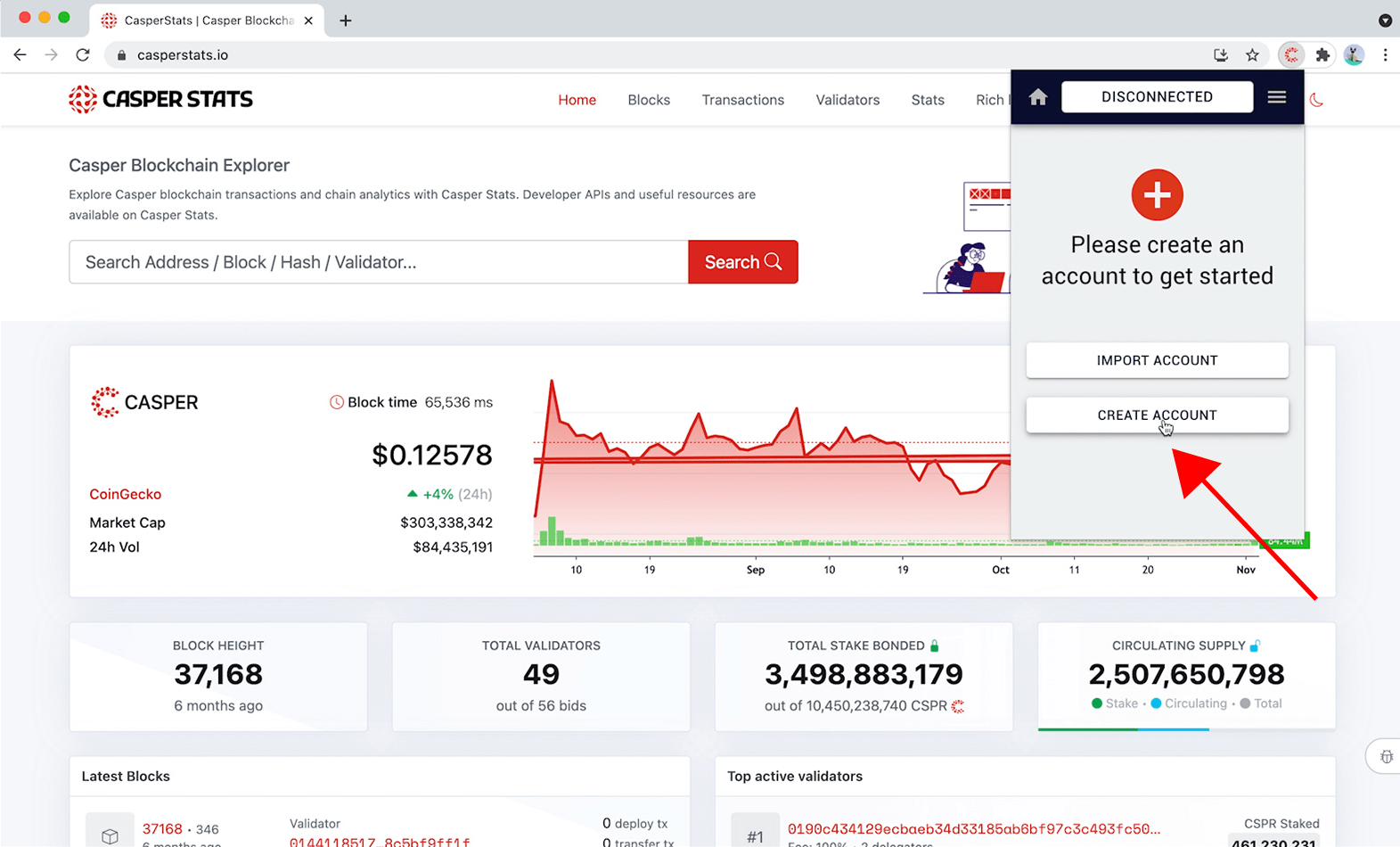
Task: Click the lock icon next to Total Stake Bonded
Action: pos(935,646)
